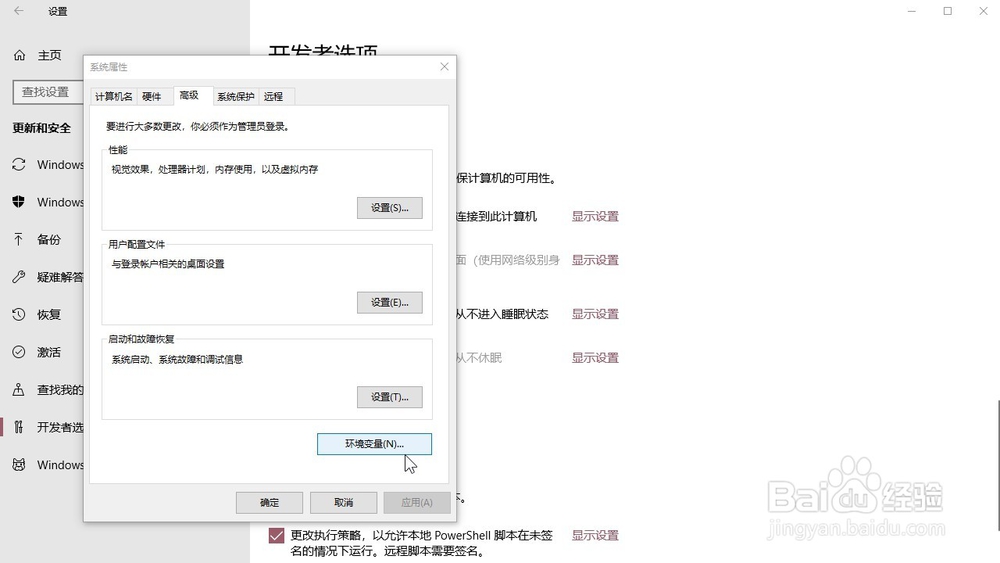Viewport: 1000px width, 563px height.
Task: Click the 性能 group label
Action: pos(118,150)
